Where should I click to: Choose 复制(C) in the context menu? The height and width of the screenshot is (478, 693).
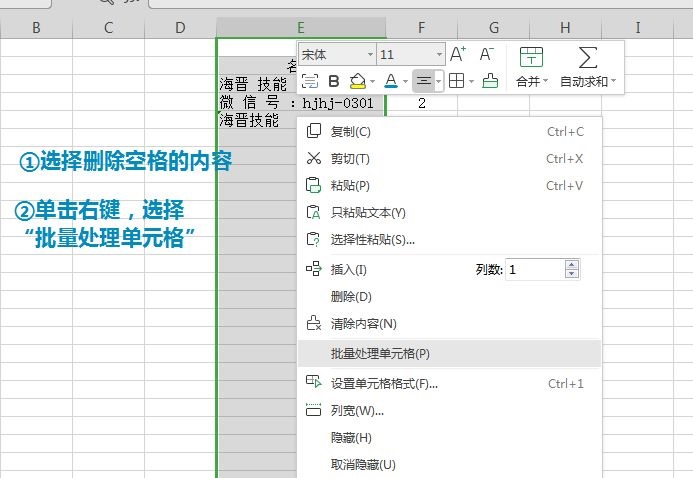click(x=350, y=131)
